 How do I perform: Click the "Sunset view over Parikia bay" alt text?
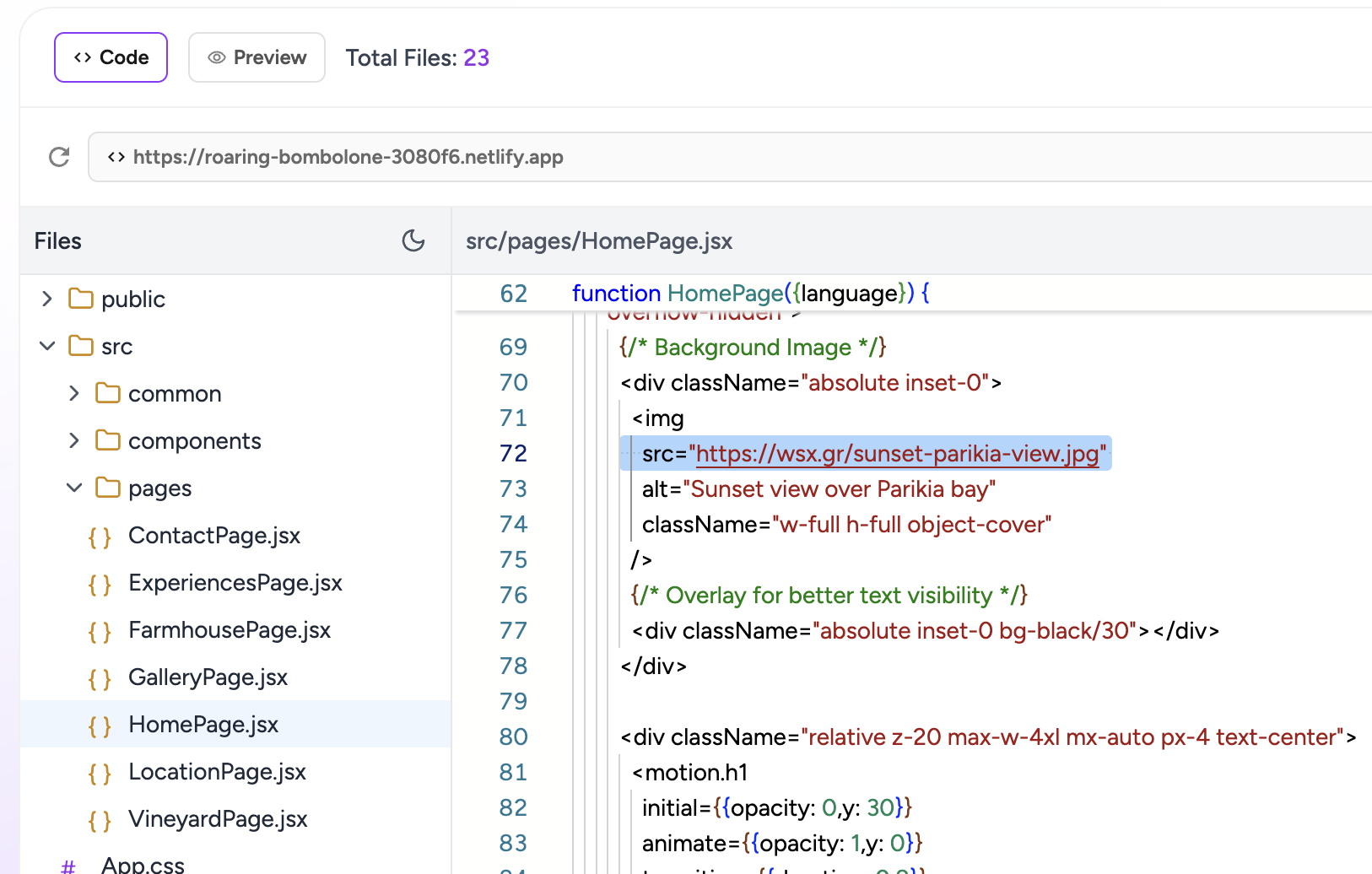pos(840,489)
